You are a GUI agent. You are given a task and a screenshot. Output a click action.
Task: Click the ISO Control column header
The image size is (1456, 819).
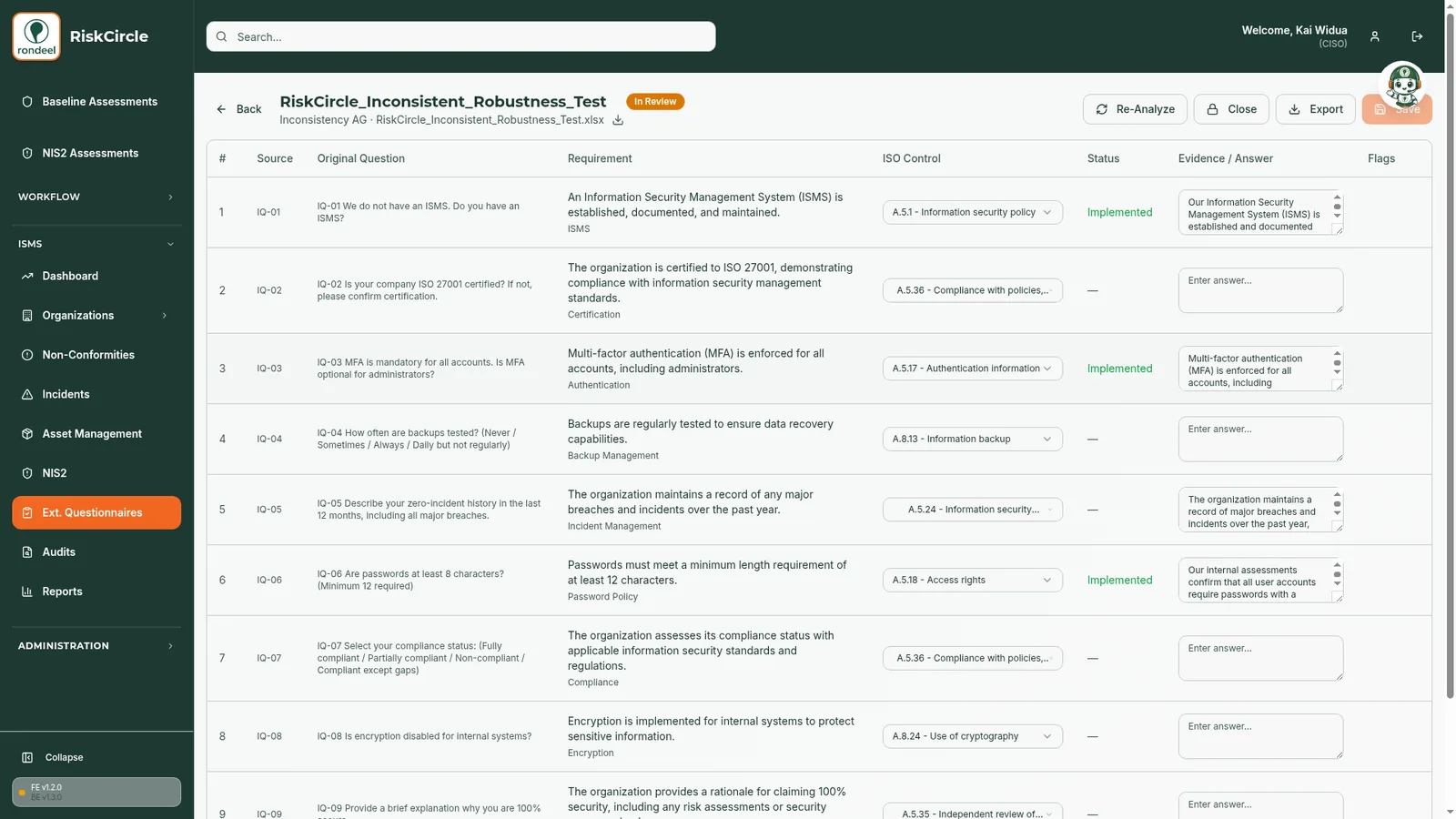tap(911, 158)
